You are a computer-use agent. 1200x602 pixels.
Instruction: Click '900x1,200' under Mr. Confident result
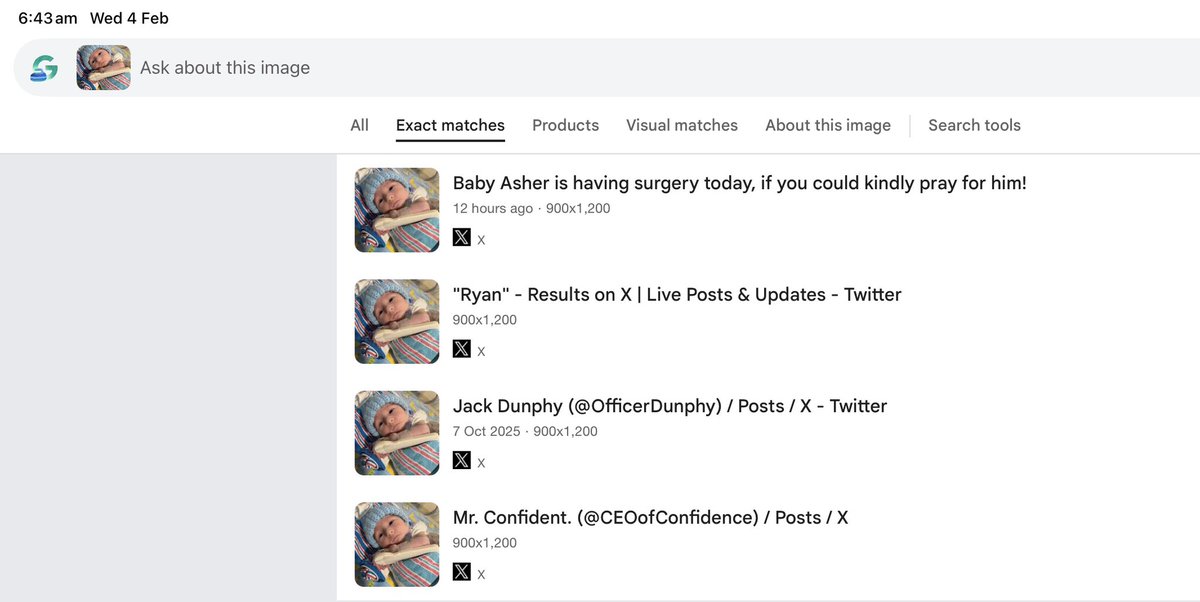coord(485,543)
